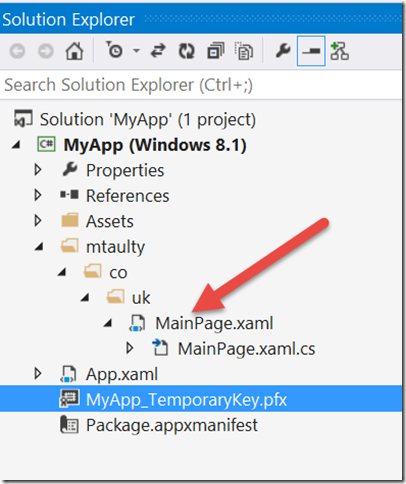This screenshot has height=484, width=406.
Task: Click the MainPage.xaml file icon
Action: pyautogui.click(x=137, y=323)
